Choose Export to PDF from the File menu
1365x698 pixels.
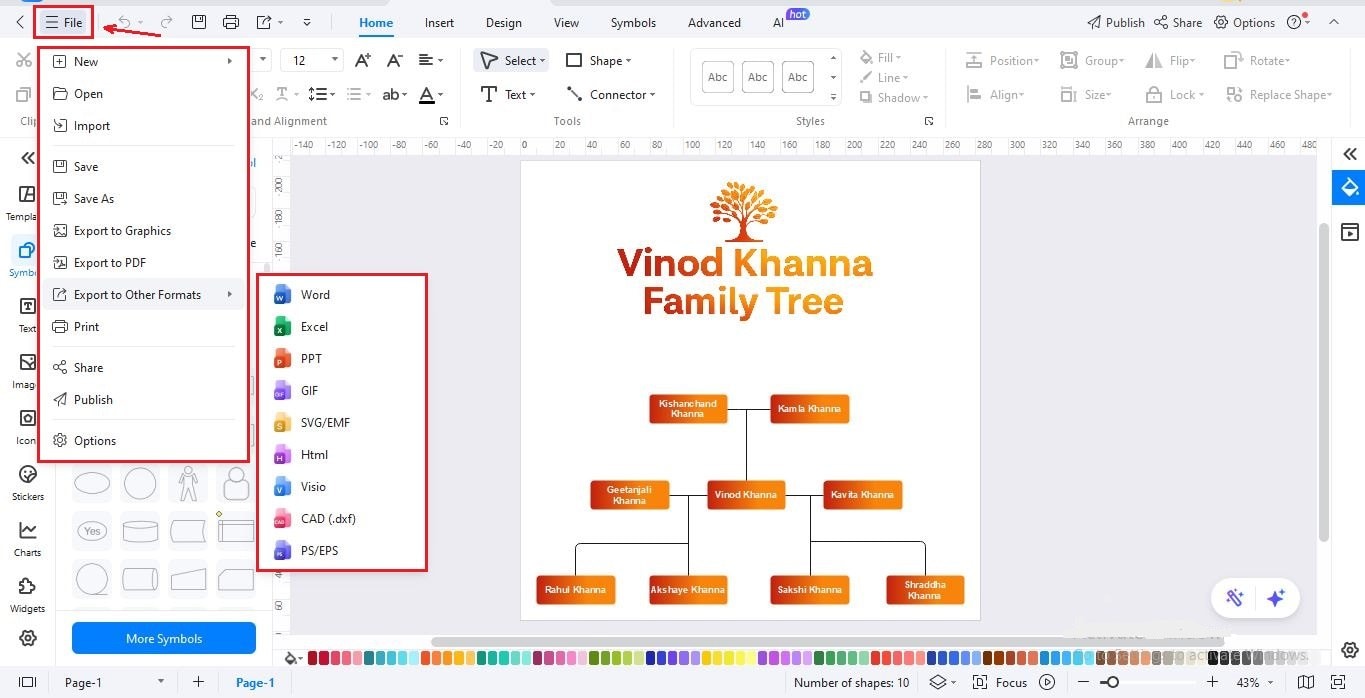(x=111, y=262)
